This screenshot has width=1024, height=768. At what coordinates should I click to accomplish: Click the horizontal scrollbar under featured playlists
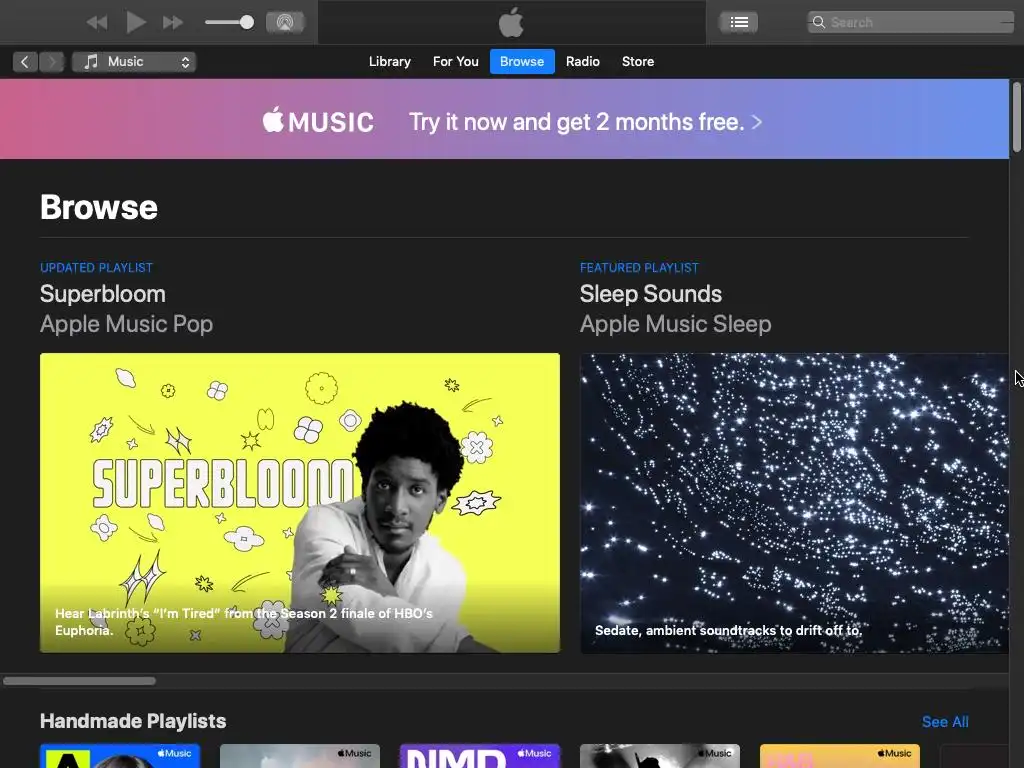pos(80,681)
